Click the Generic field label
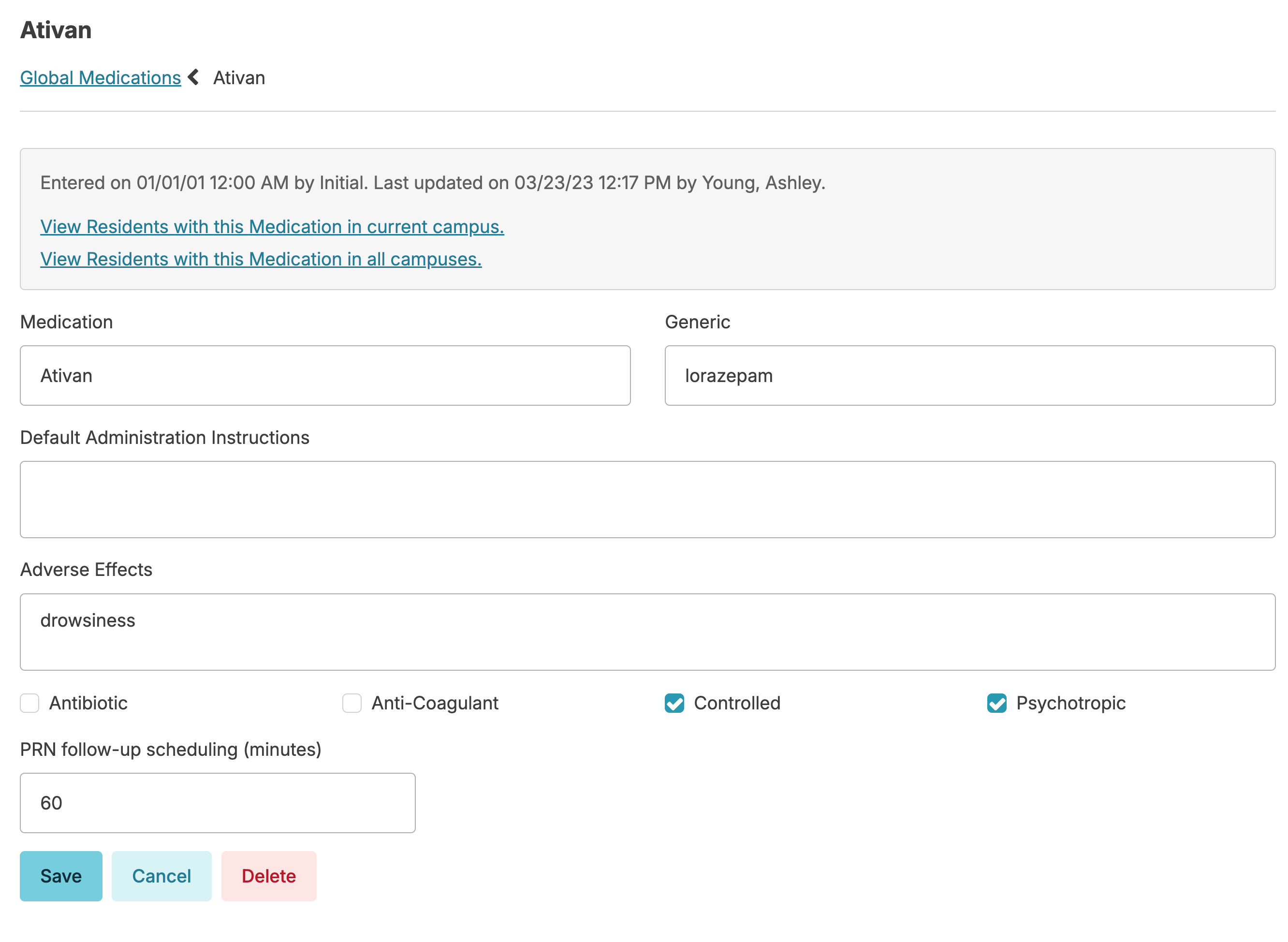This screenshot has width=1288, height=942. (697, 322)
